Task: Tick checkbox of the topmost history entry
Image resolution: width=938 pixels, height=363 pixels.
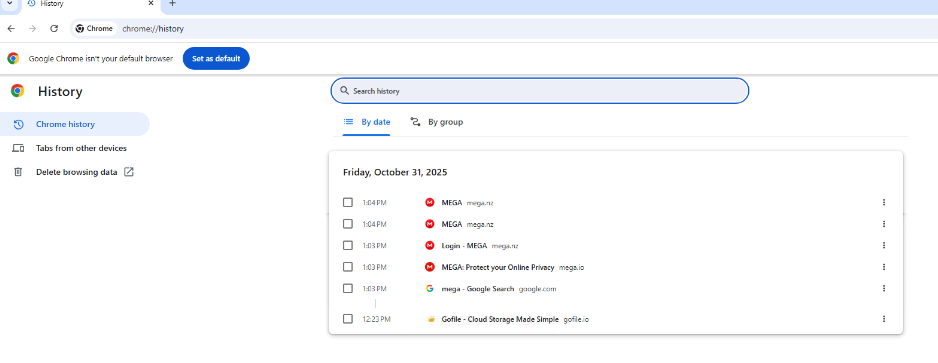Action: (348, 202)
